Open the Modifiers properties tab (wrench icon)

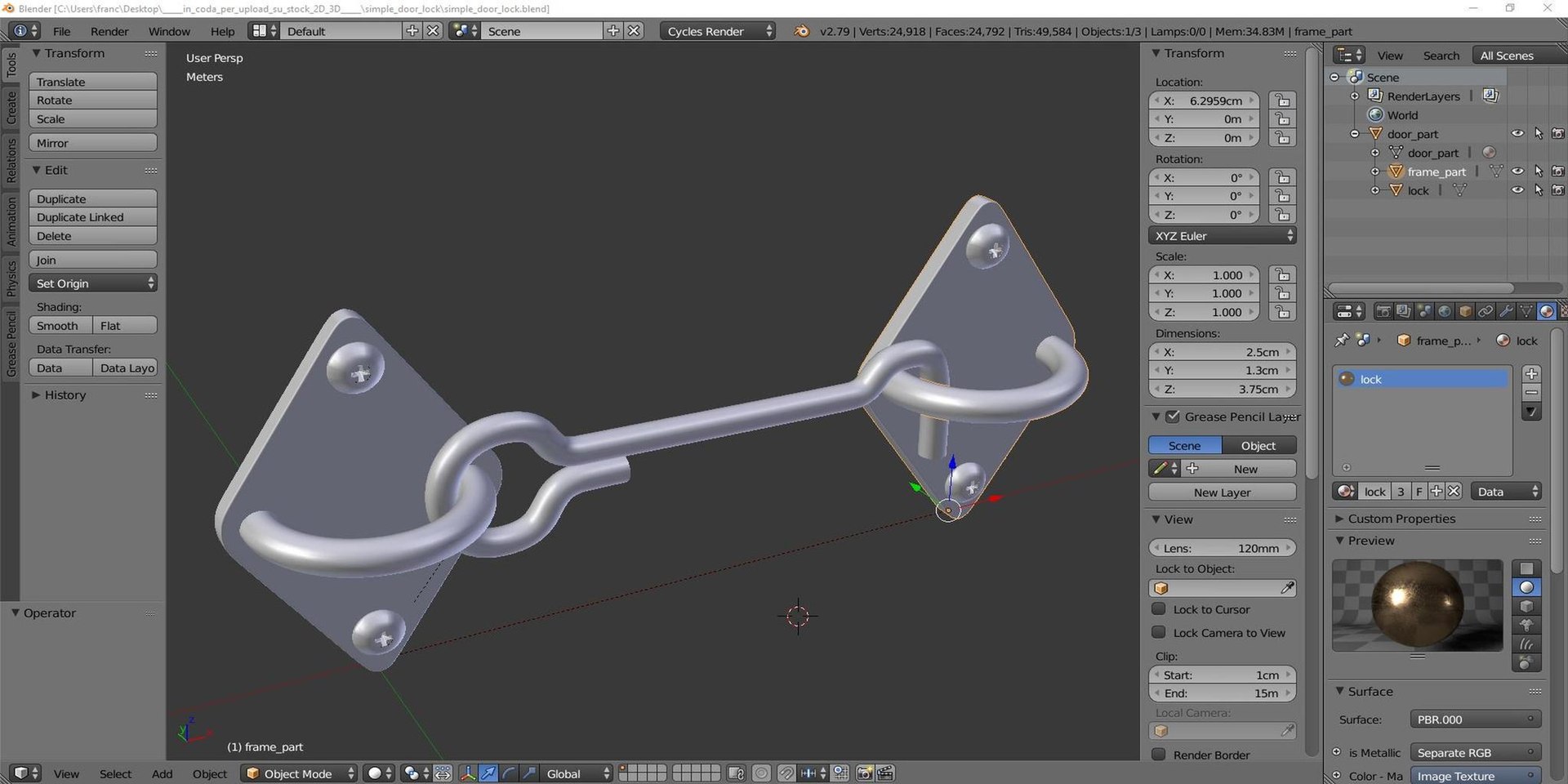tap(1506, 311)
